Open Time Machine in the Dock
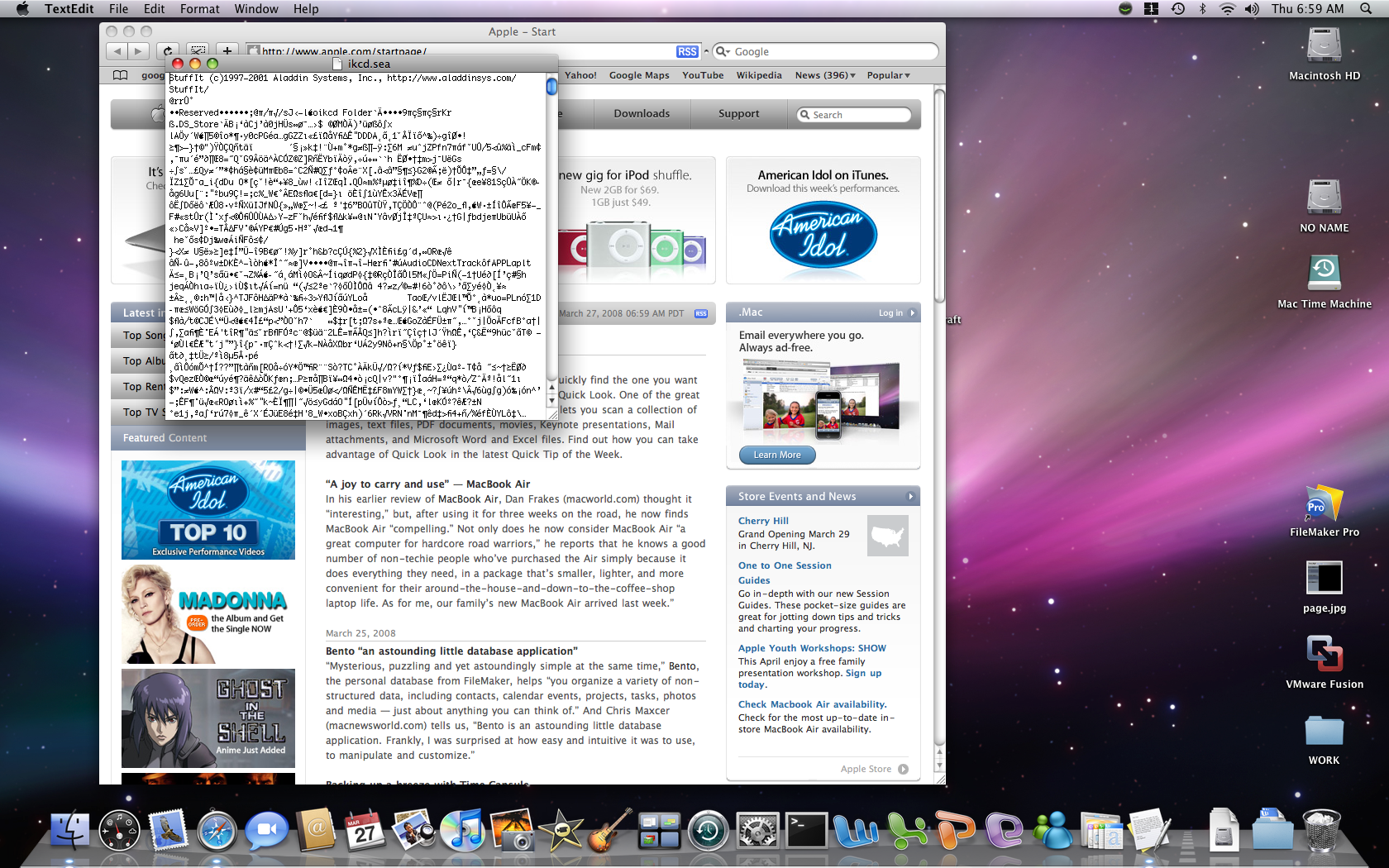This screenshot has height=868, width=1389. point(709,830)
